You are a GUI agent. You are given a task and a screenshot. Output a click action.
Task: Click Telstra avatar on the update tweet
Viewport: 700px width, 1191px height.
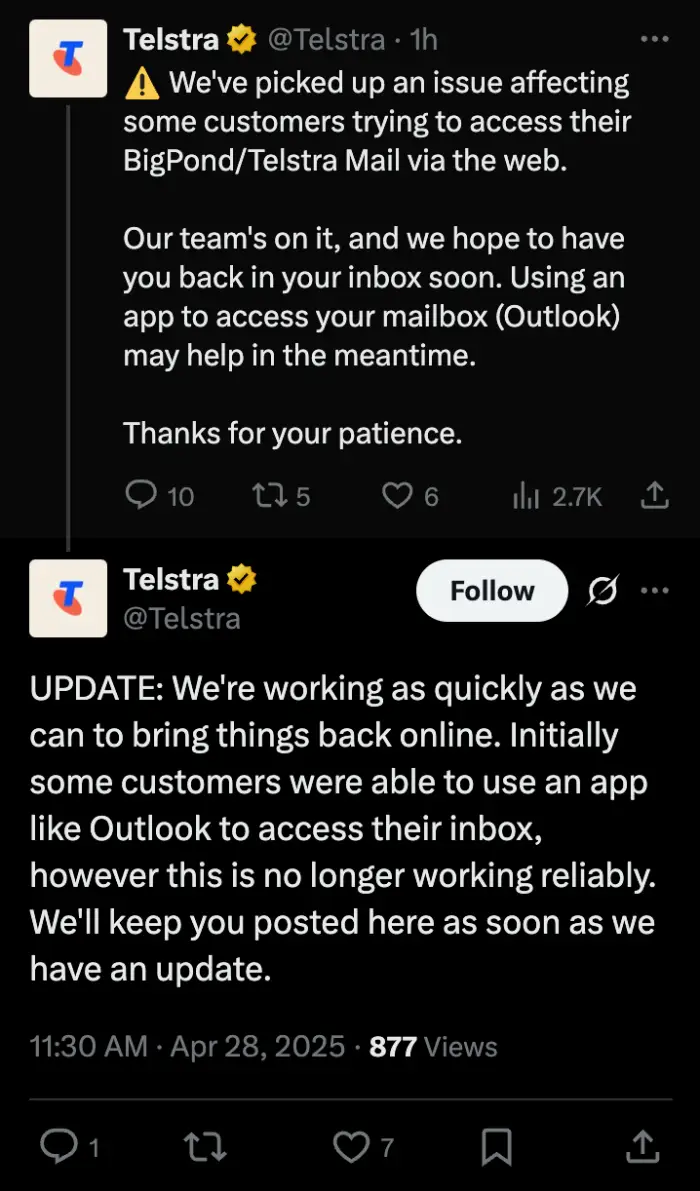point(68,599)
